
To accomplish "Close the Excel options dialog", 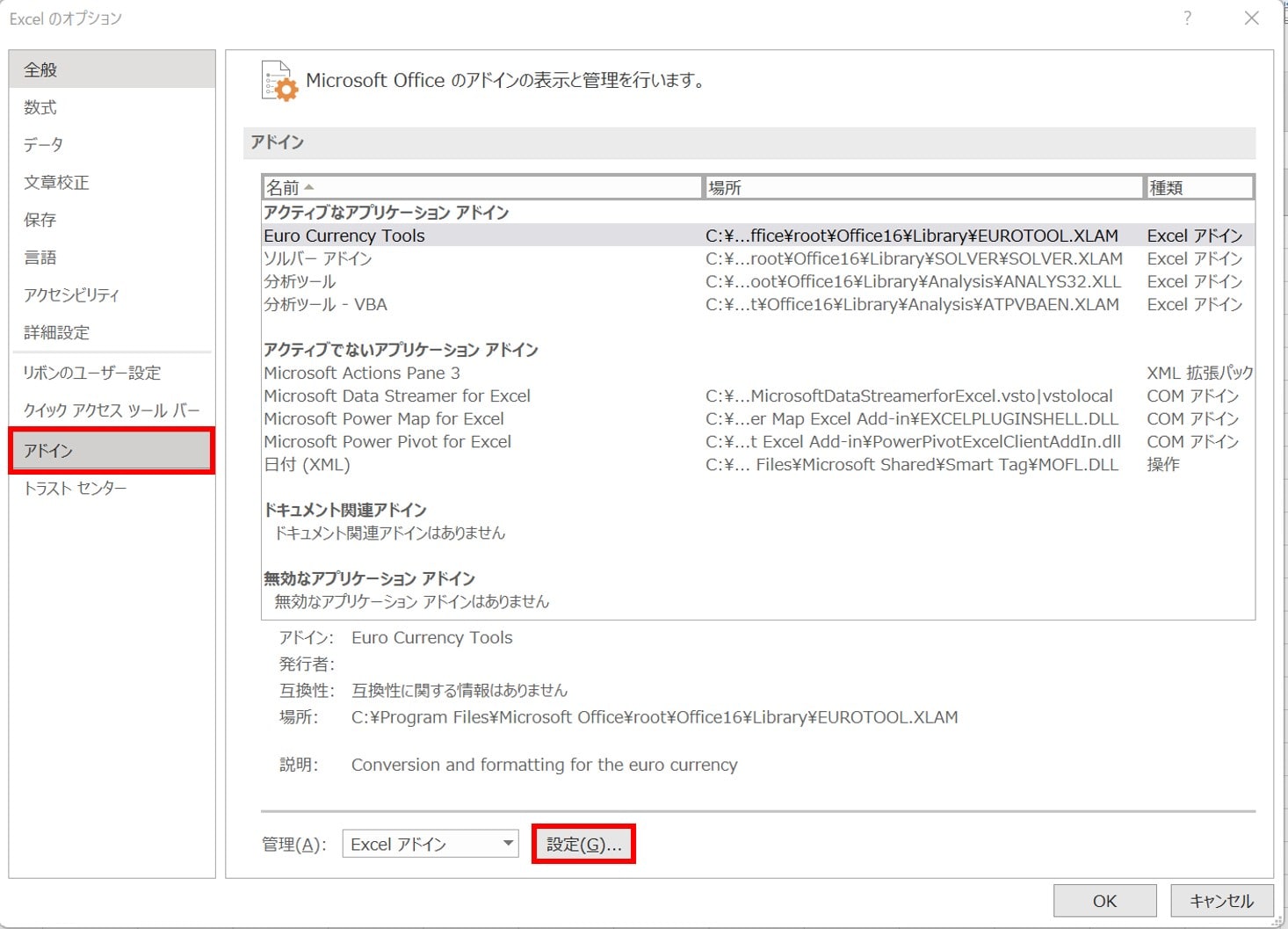I will click(x=1252, y=18).
